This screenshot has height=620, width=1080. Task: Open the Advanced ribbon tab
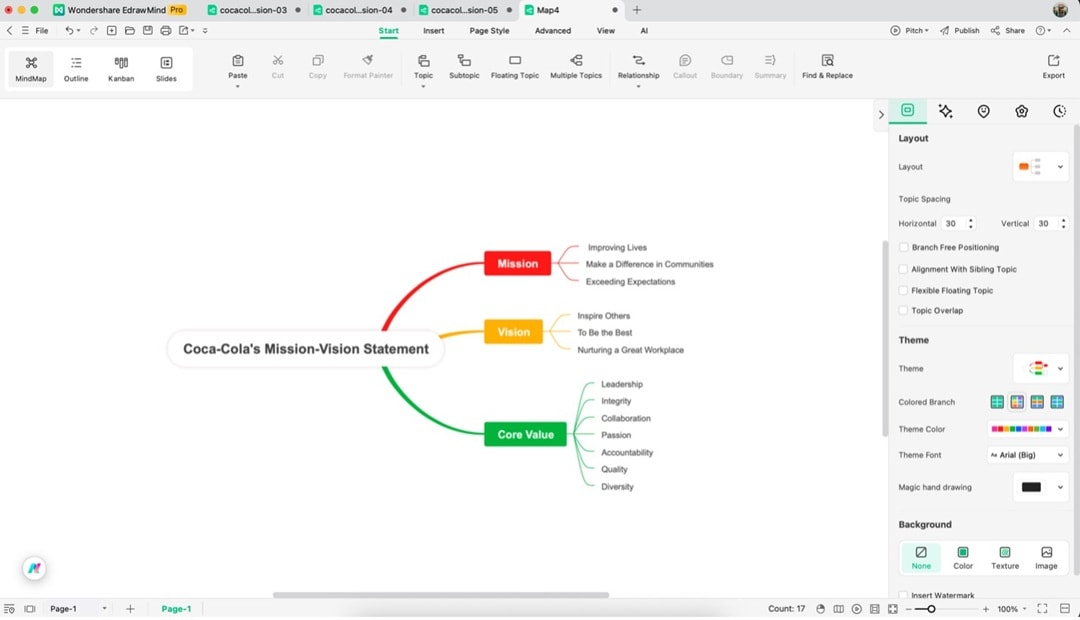552,30
